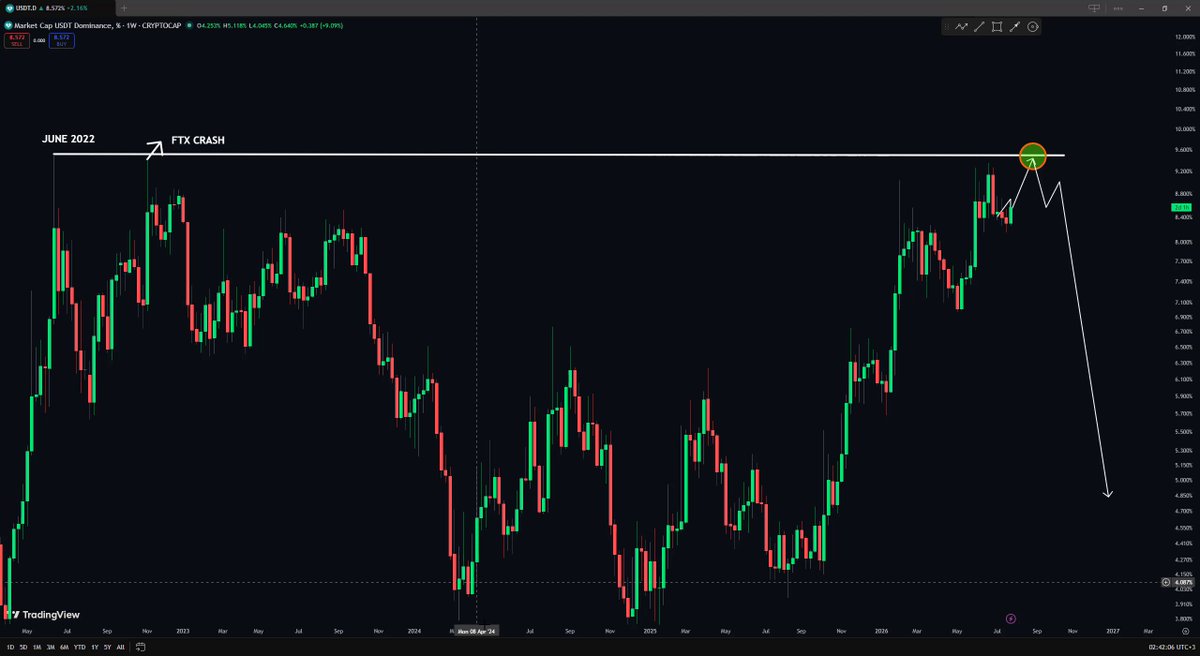This screenshot has height=656, width=1200.
Task: Click the Mon 08 Apr '24 date label
Action: click(x=476, y=632)
